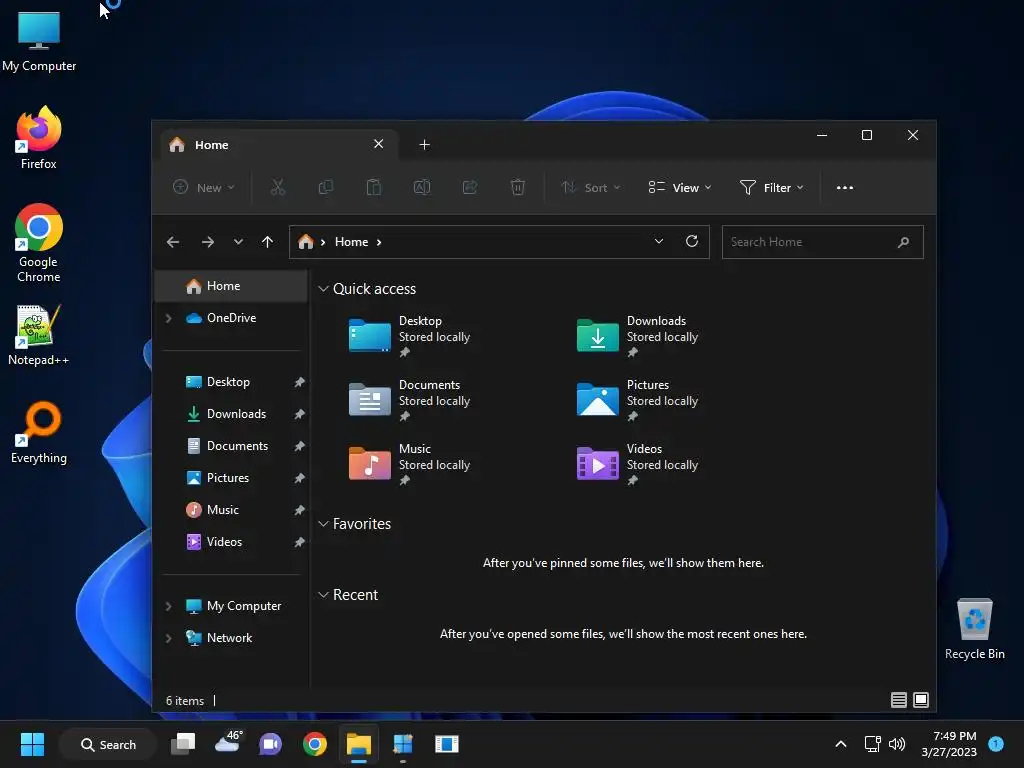
Task: Unpin Music via its sidebar pin icon
Action: point(299,510)
